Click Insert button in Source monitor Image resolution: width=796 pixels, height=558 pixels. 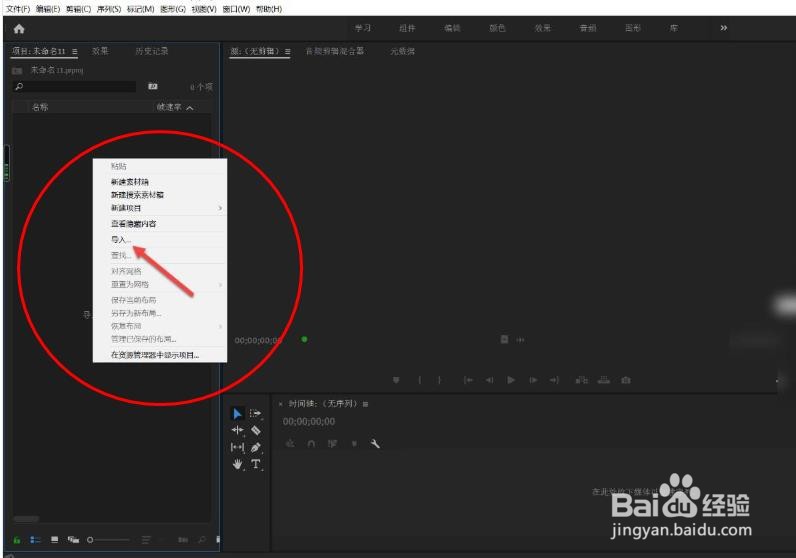[x=582, y=380]
